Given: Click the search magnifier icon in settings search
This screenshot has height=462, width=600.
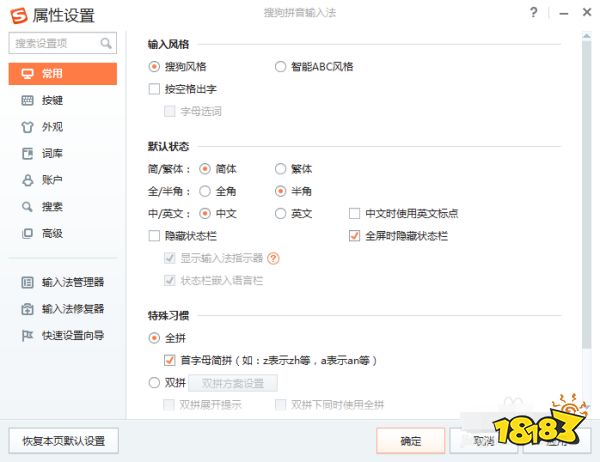Looking at the screenshot, I should [106, 43].
